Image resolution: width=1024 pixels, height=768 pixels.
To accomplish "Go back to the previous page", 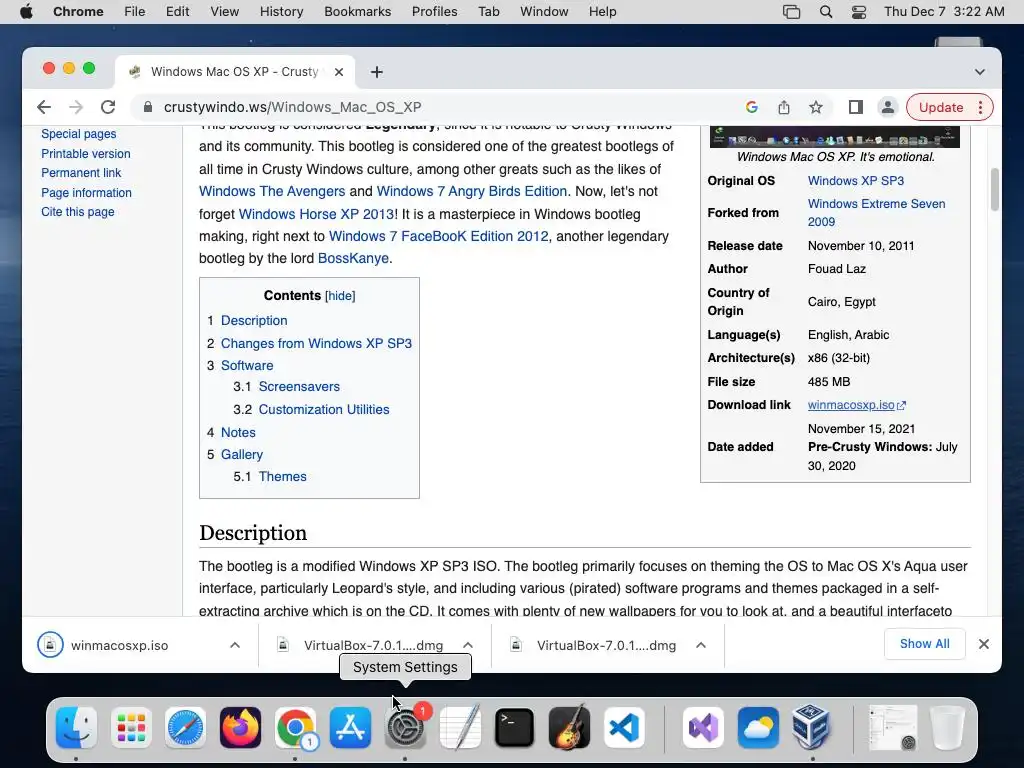I will 44,107.
